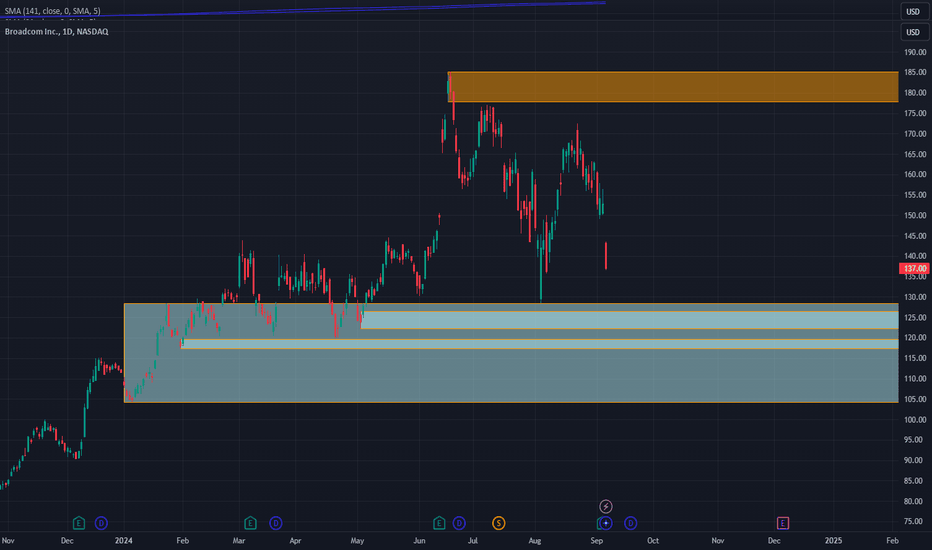Screen dimensions: 932x550
Task: Click the 175.00 price axis label
Action: [915, 114]
